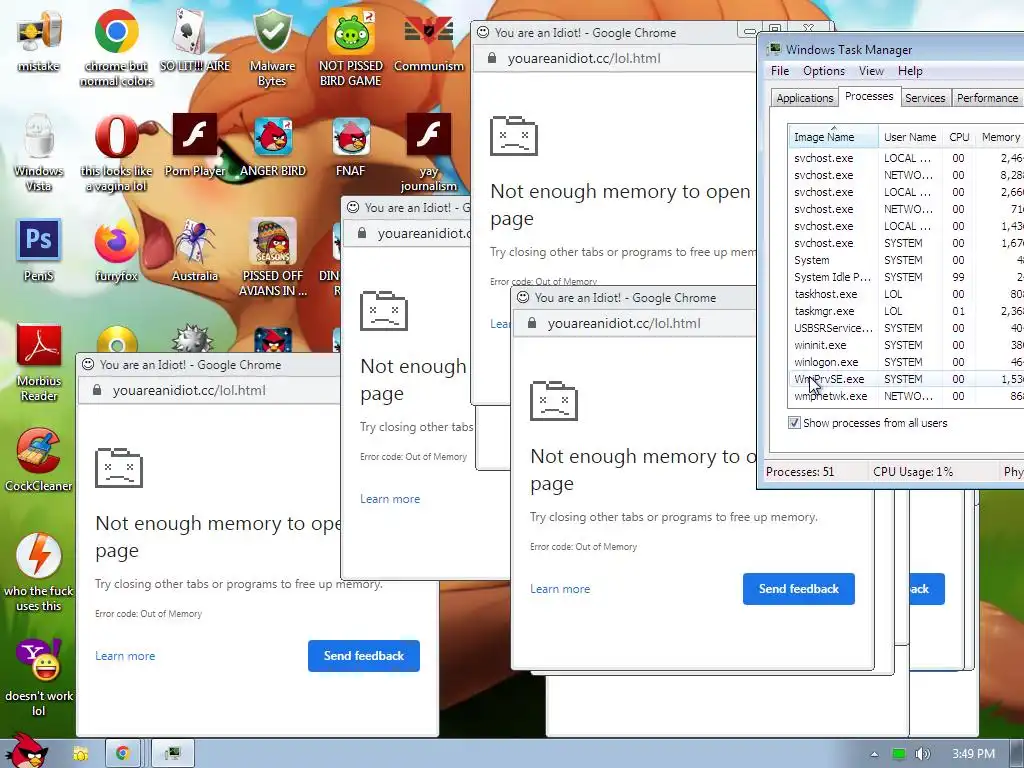Open the furryfox Firefox icon
Image resolution: width=1024 pixels, height=768 pixels.
point(116,250)
